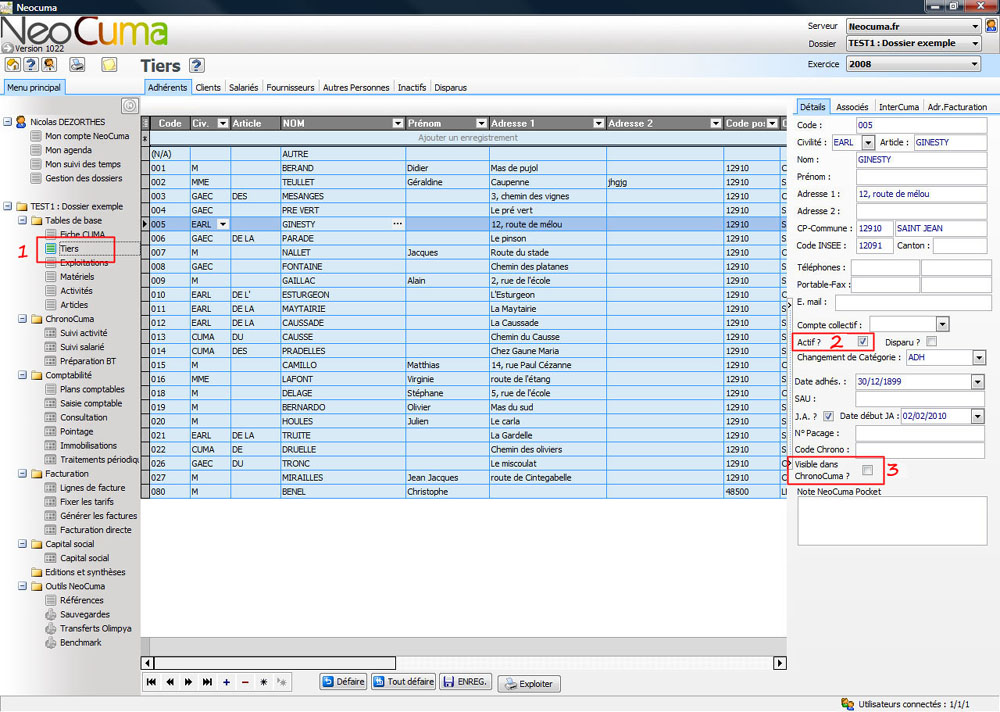Open the Date début JA dropdown
The height and width of the screenshot is (712, 1000).
pyautogui.click(x=978, y=416)
